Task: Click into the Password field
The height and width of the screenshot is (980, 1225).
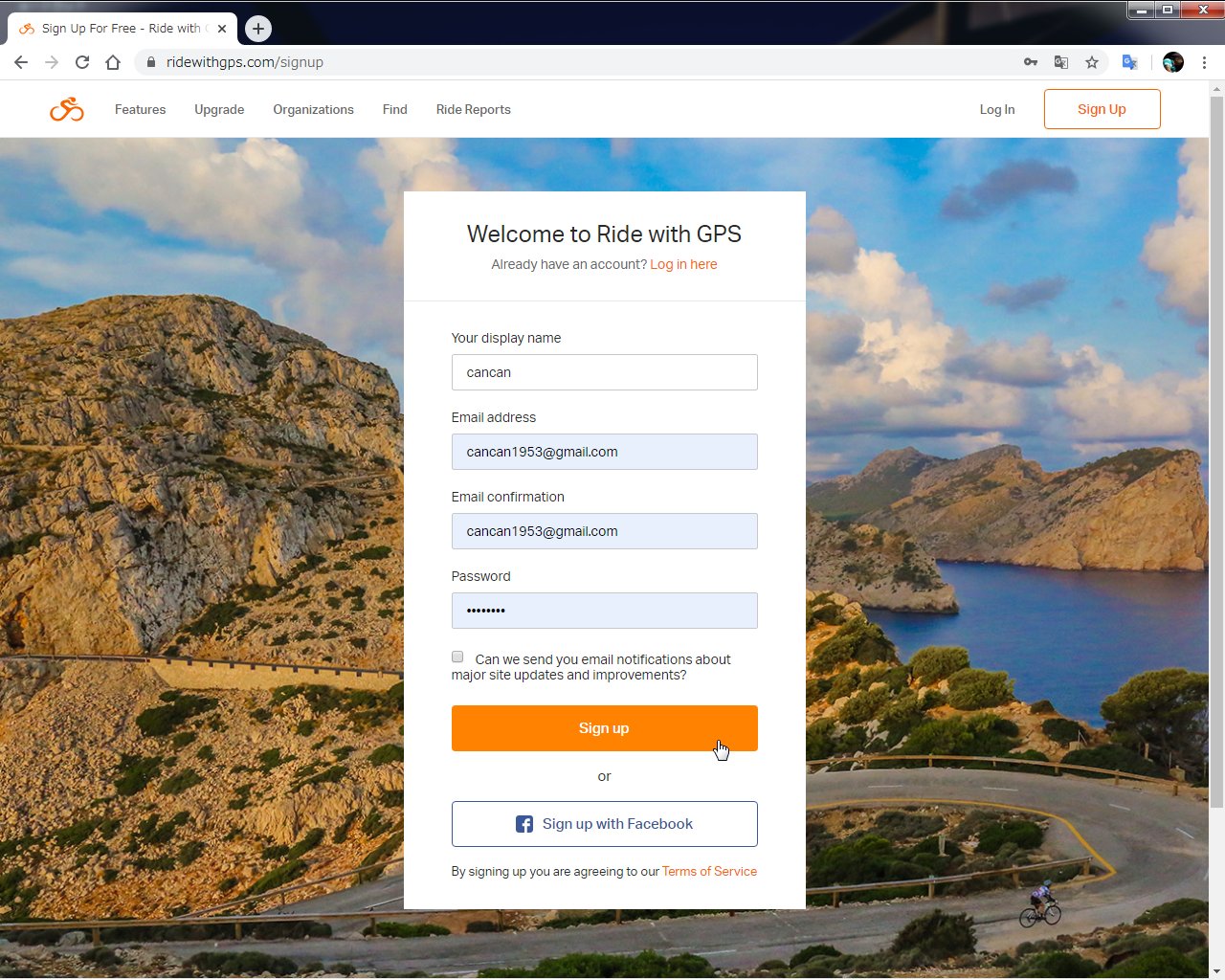Action: [604, 611]
